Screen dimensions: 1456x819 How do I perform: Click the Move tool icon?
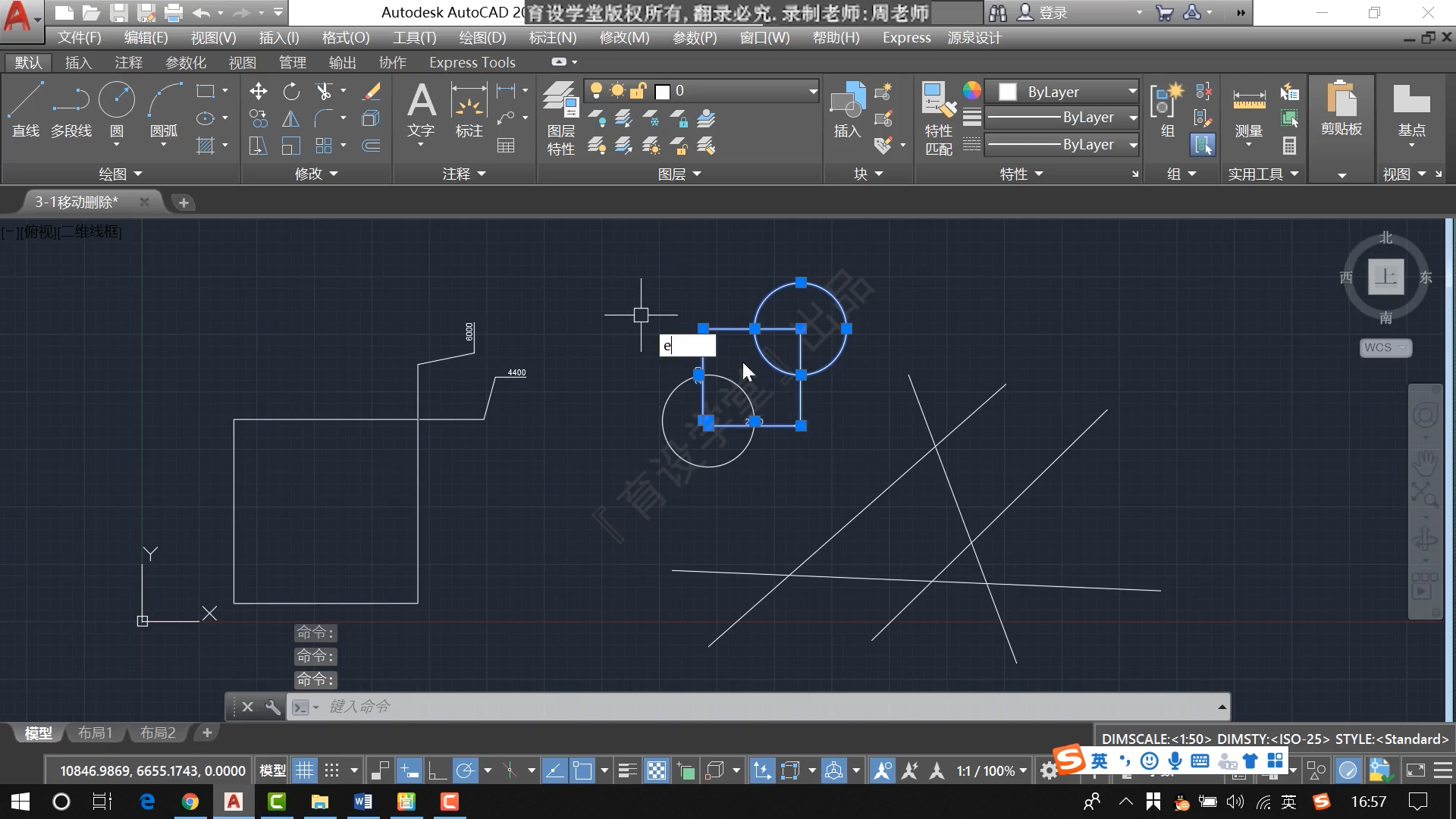coord(258,92)
